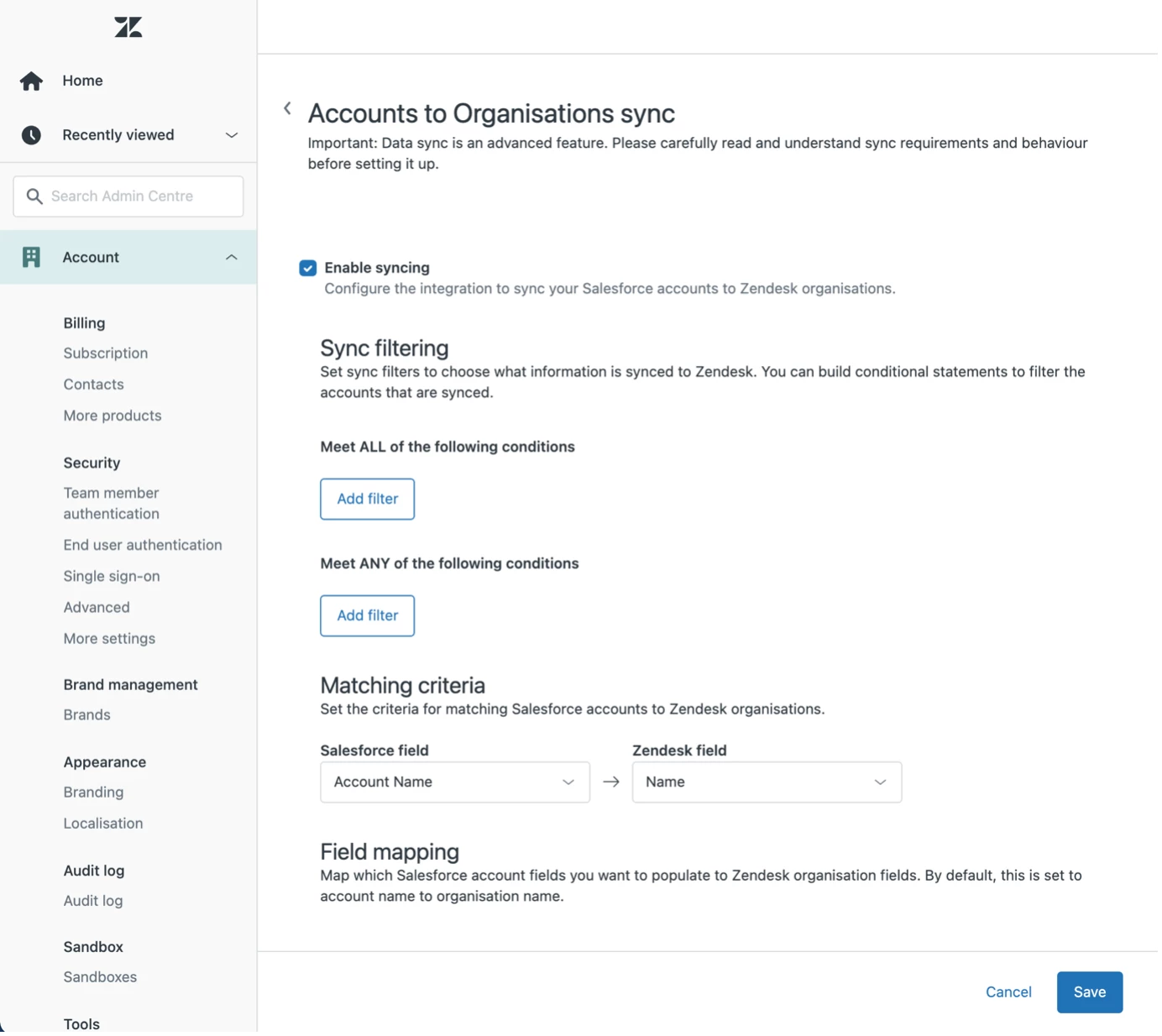The width and height of the screenshot is (1162, 1036).
Task: Click the Account building icon
Action: (31, 257)
